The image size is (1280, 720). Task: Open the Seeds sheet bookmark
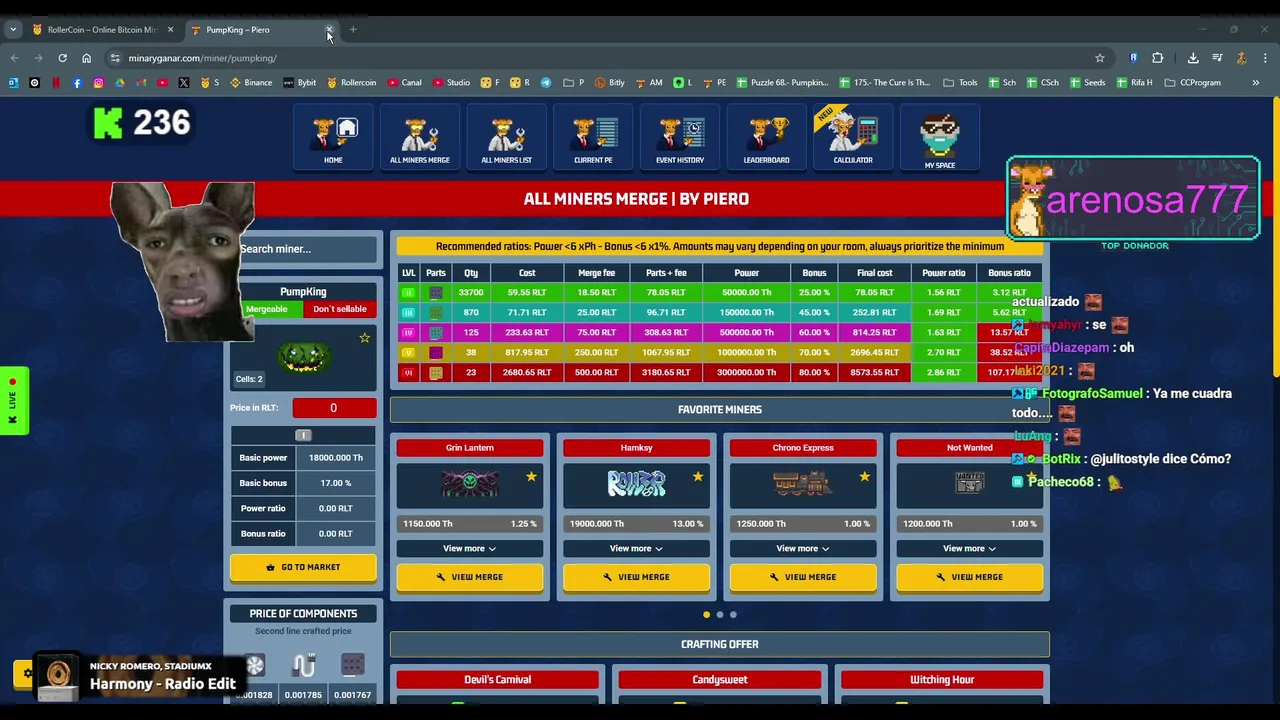click(x=1088, y=83)
